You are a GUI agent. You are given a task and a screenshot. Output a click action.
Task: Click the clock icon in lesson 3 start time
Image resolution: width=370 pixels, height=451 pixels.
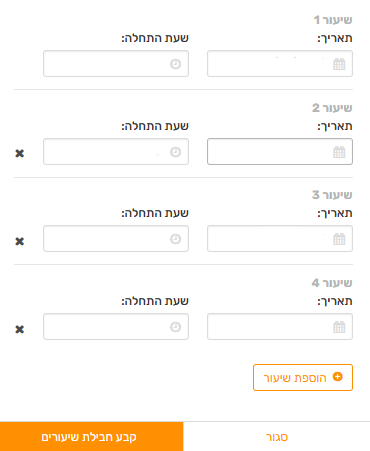pos(175,239)
